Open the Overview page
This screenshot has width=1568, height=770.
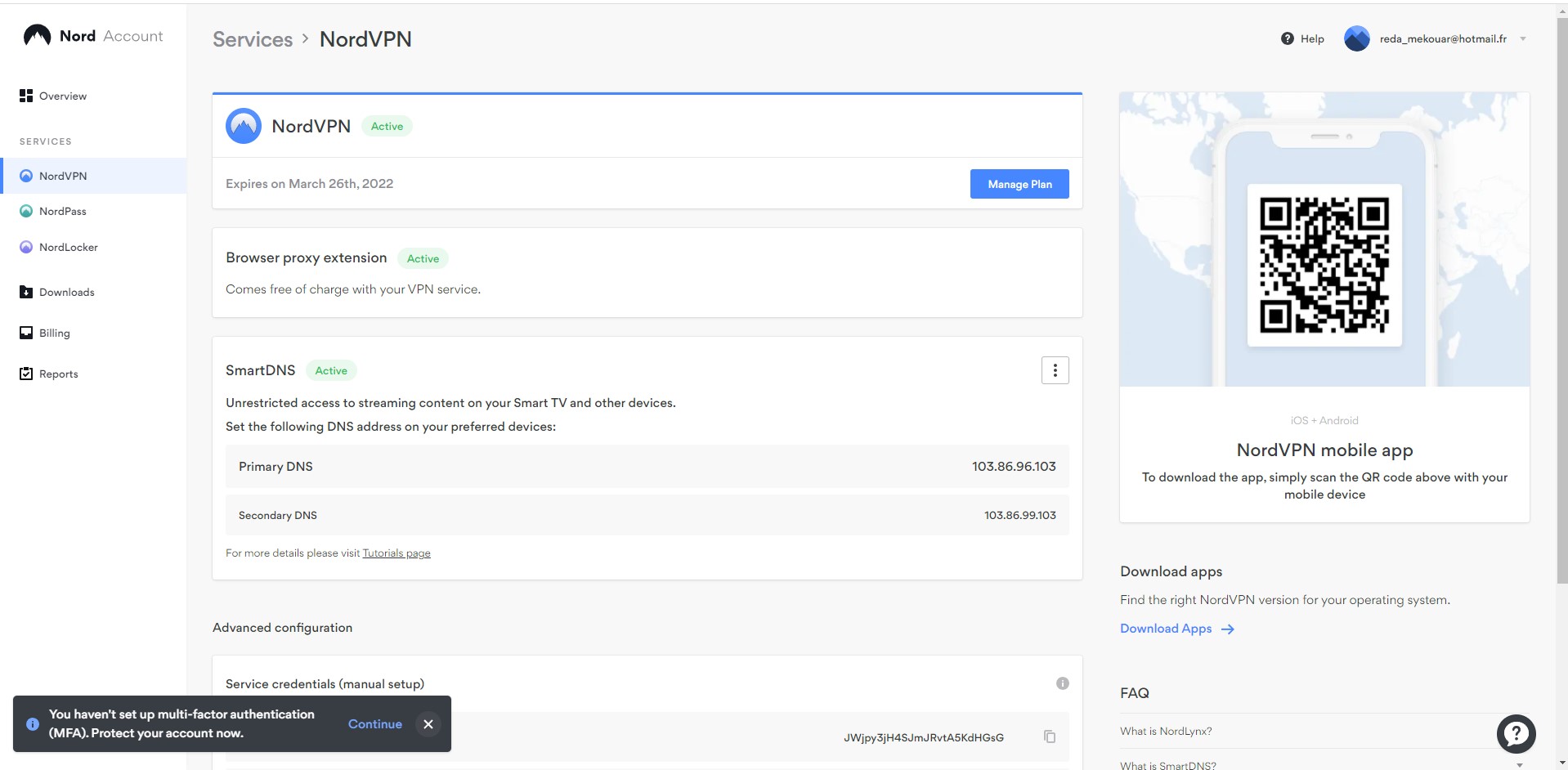click(62, 96)
